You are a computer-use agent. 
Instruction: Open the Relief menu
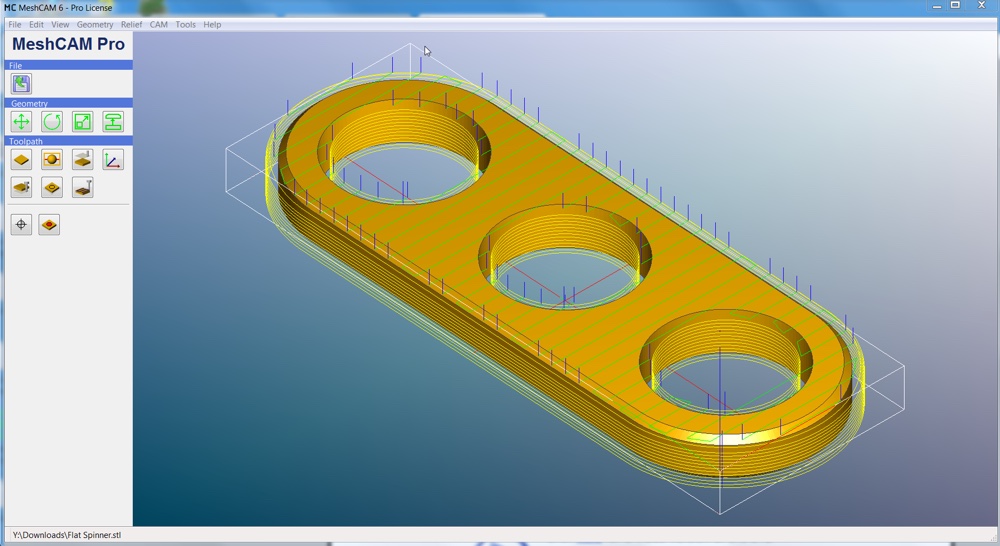pos(131,24)
